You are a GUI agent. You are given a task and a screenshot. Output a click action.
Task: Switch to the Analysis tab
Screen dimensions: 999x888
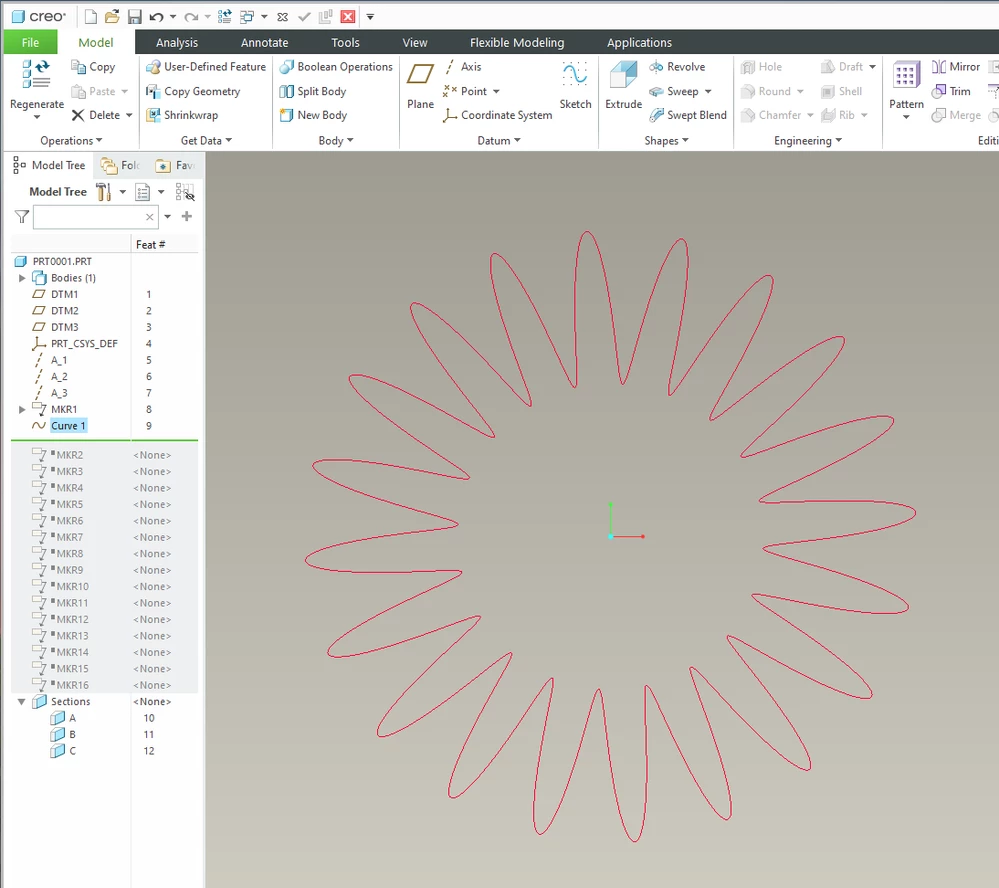[x=177, y=43]
